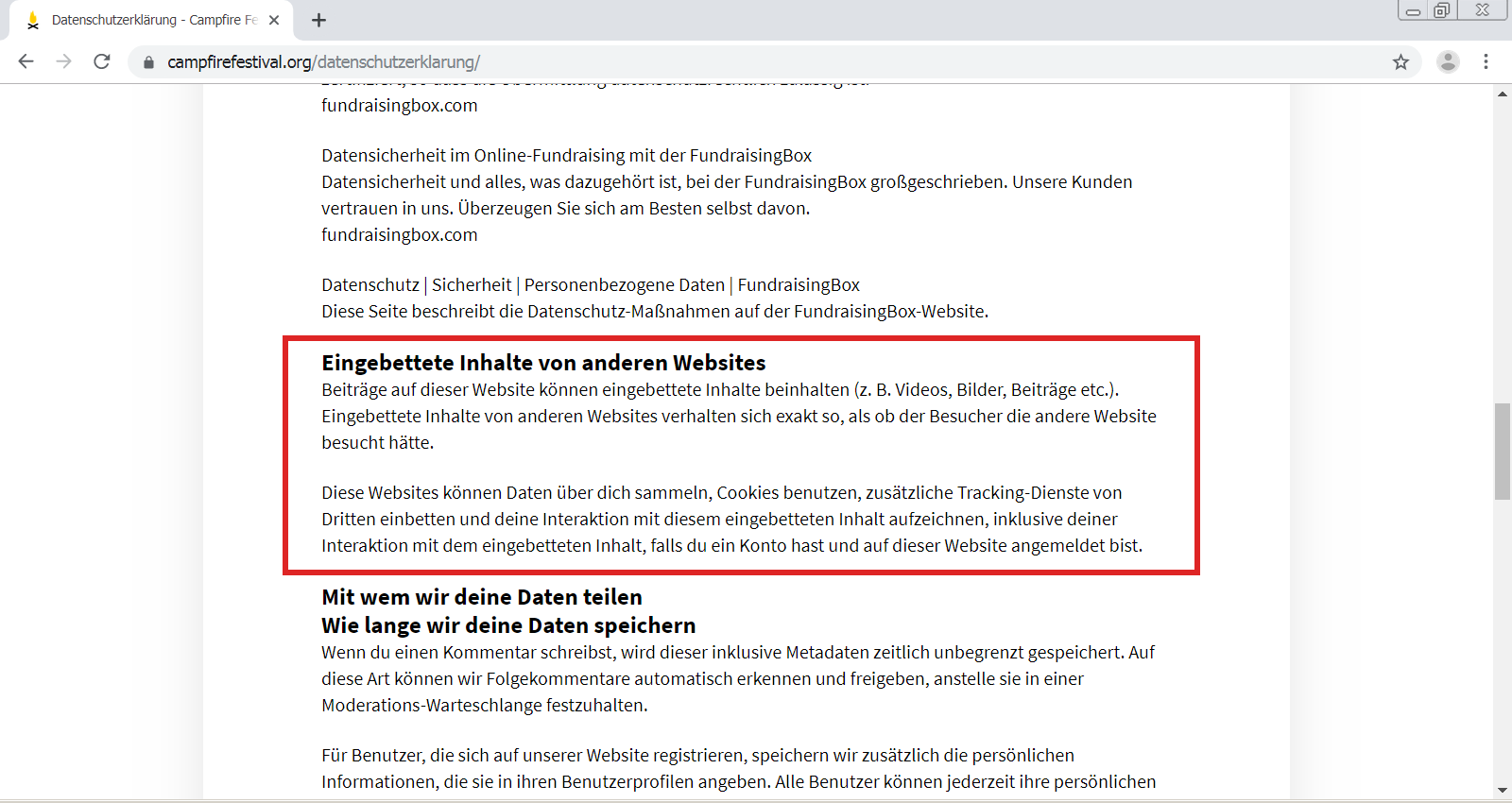Click paragraph starting 'Diese Websites können Daten'
Image resolution: width=1512 pixels, height=803 pixels.
pyautogui.click(x=732, y=520)
